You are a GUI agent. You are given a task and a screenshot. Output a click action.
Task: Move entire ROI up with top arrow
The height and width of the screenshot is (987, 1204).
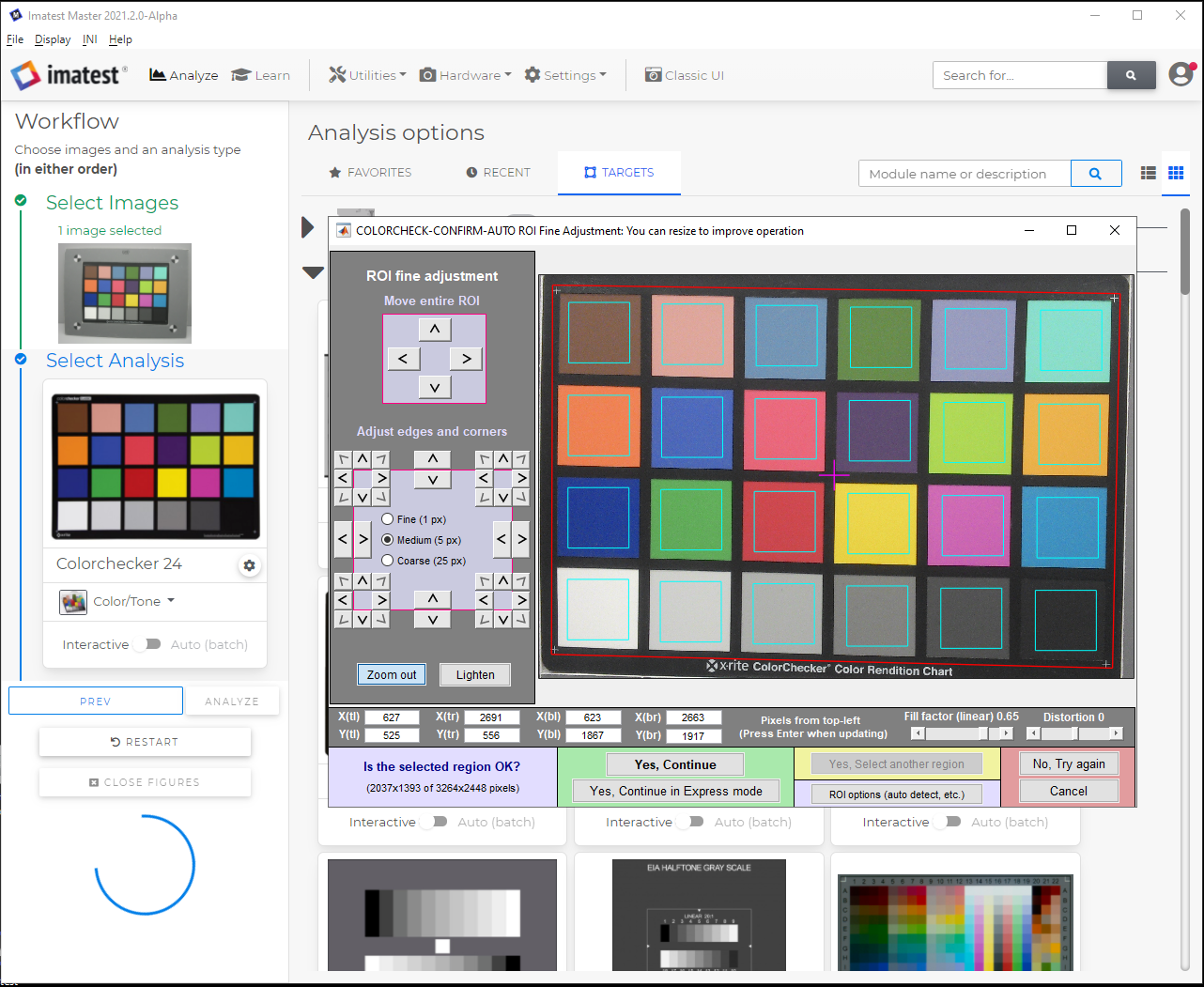click(x=434, y=329)
